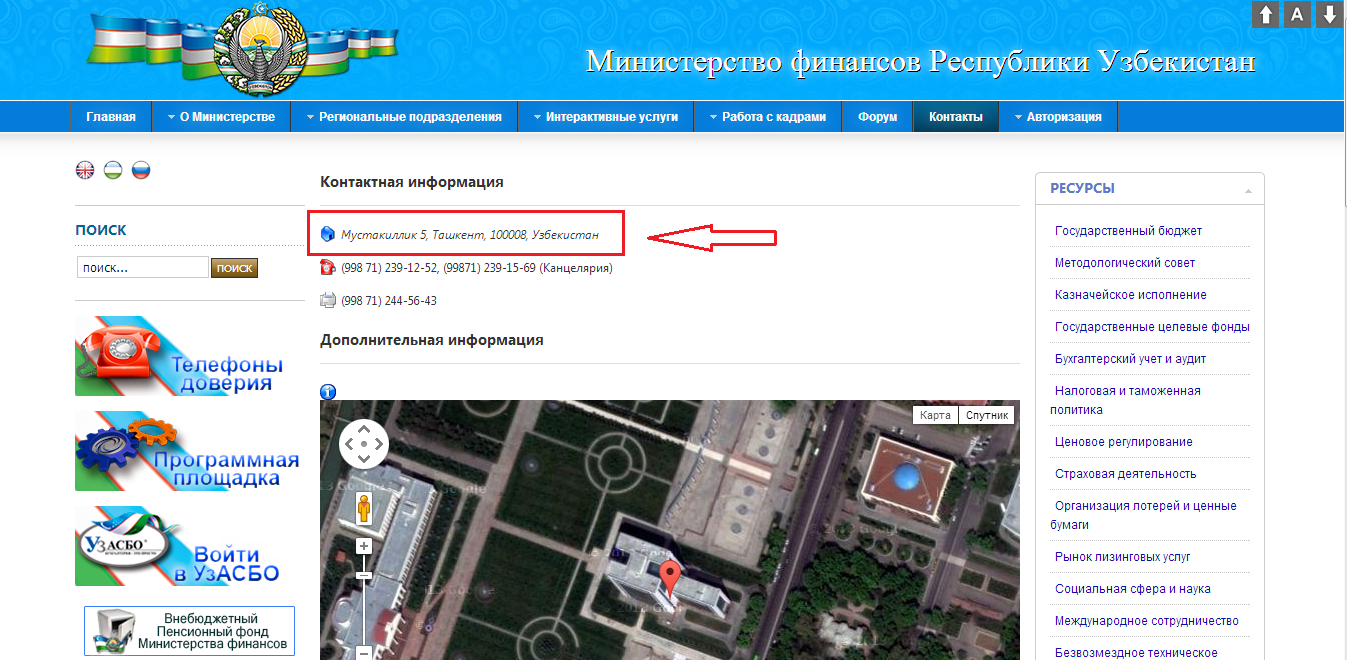
Task: Reset font size with the A icon
Action: 1297,14
